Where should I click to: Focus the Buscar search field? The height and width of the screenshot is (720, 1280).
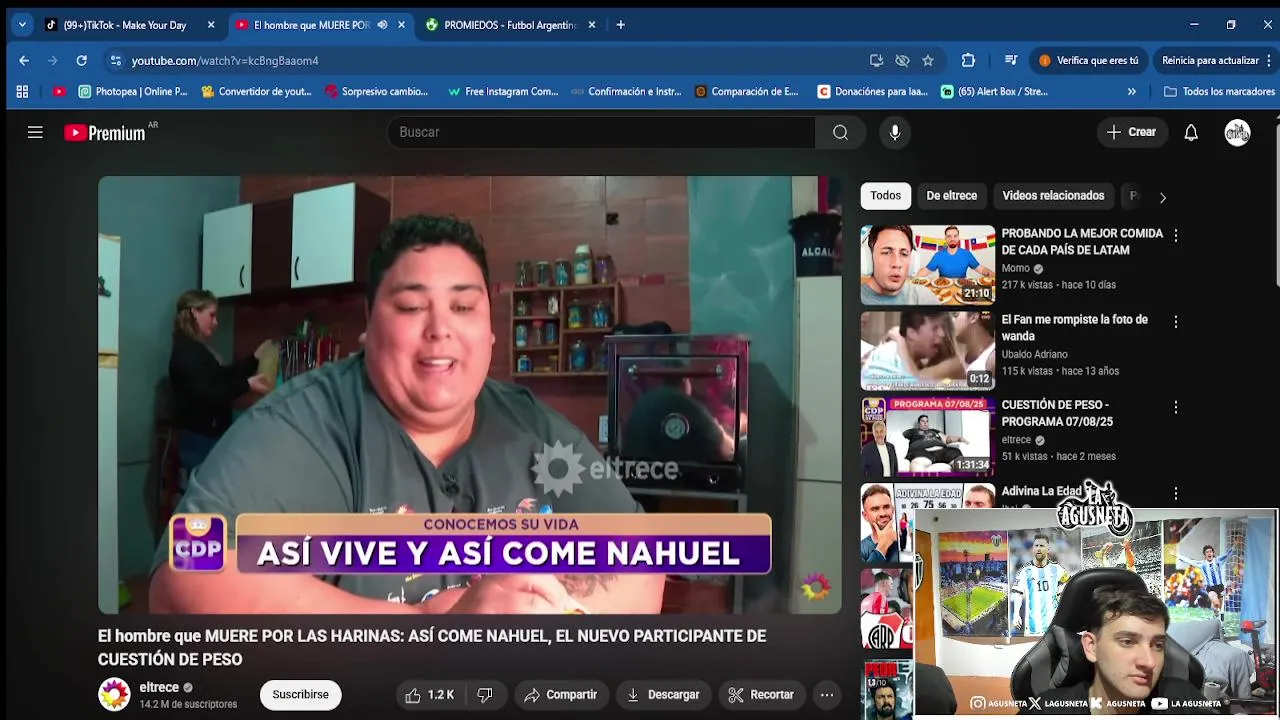pyautogui.click(x=601, y=132)
